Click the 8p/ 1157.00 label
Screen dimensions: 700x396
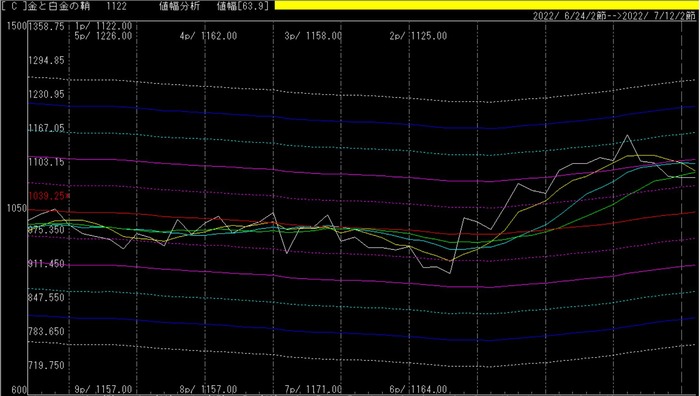tap(208, 390)
